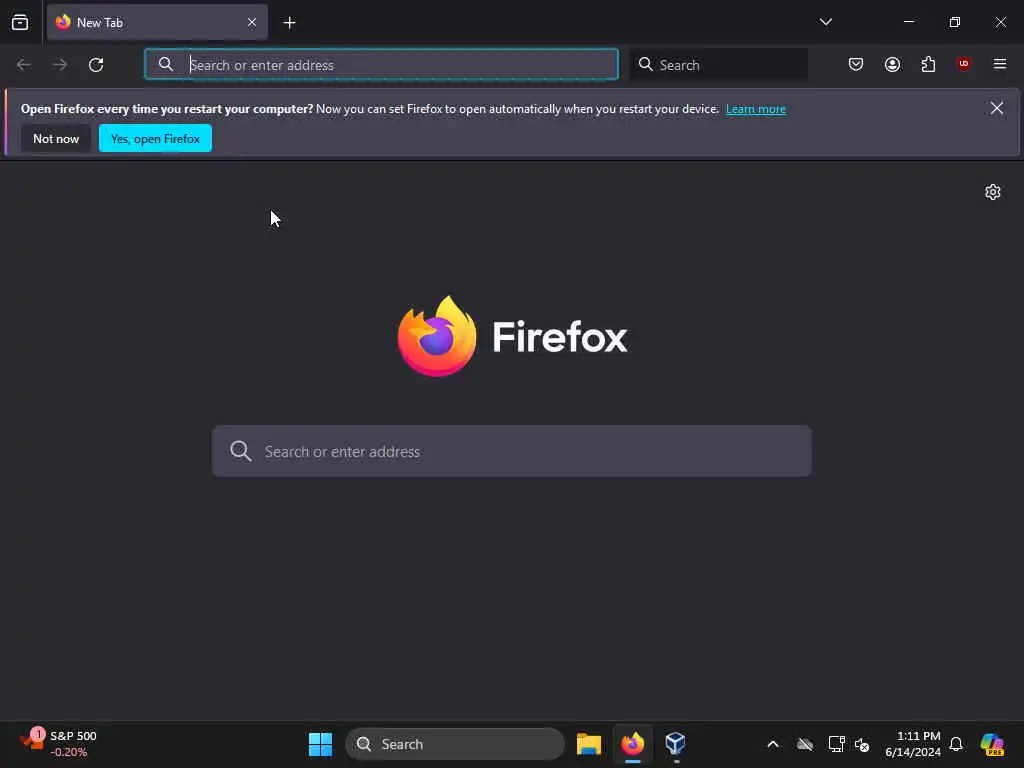1024x768 pixels.
Task: Click the Windows taskbar Search box
Action: 455,744
